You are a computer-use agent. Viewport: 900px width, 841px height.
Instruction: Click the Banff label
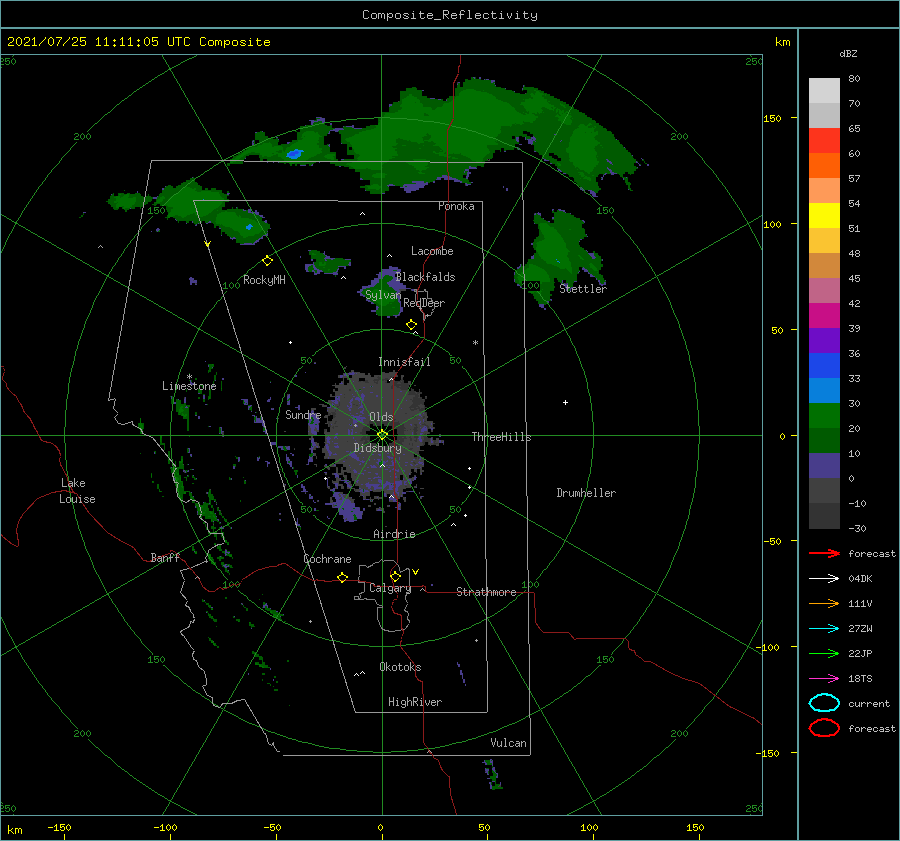coord(165,557)
